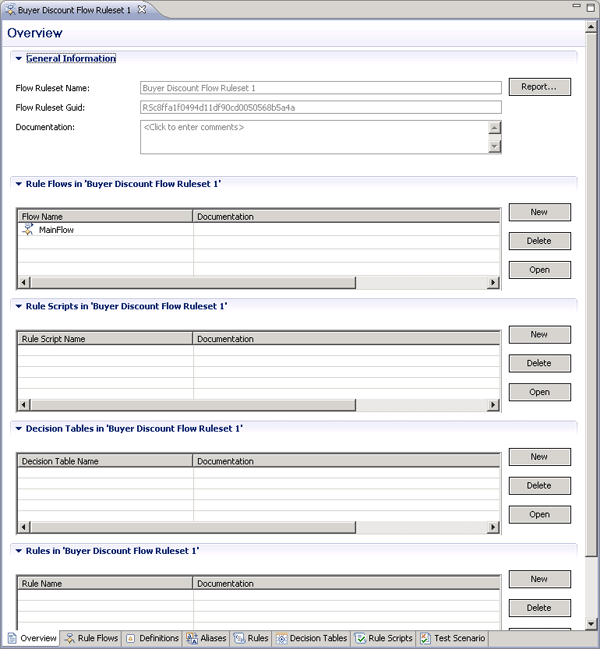Open the selected rule flow with Open button
Image resolution: width=600 pixels, height=649 pixels.
[x=539, y=270]
